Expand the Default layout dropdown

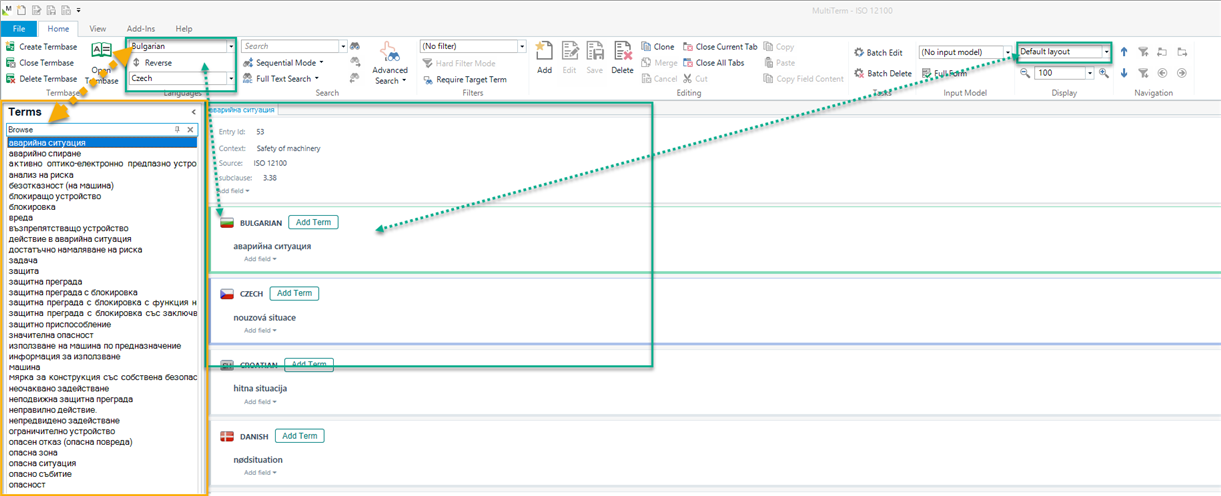tap(1106, 52)
